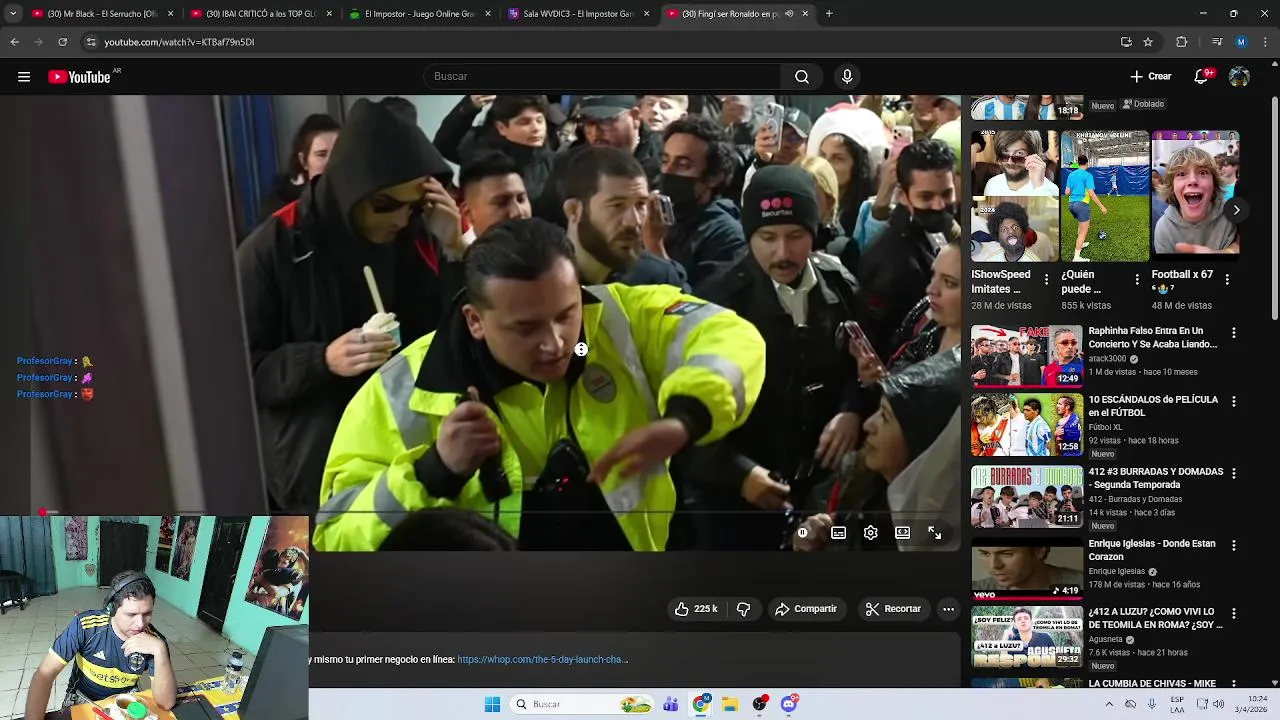This screenshot has width=1280, height=720.
Task: Open the YouTube account avatar menu
Action: (x=1239, y=77)
